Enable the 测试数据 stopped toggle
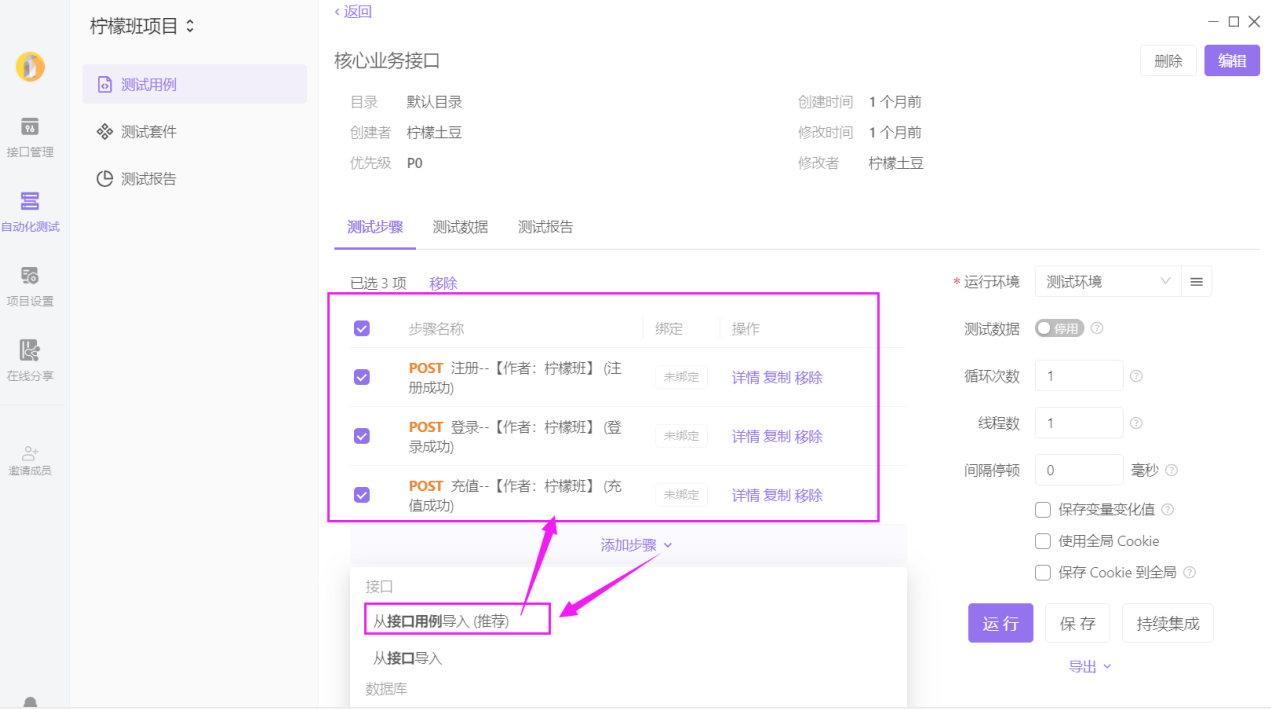 click(1059, 328)
